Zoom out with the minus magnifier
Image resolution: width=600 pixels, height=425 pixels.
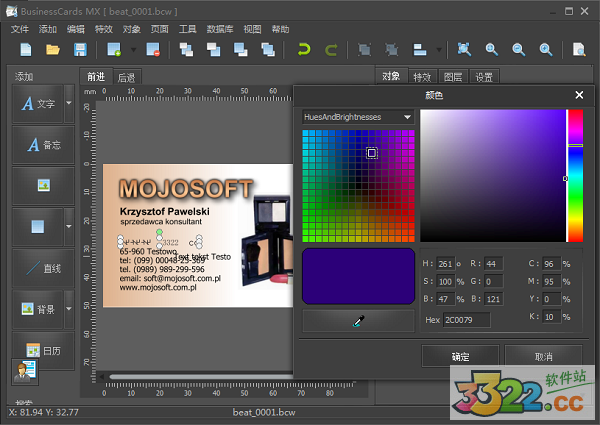(x=518, y=50)
